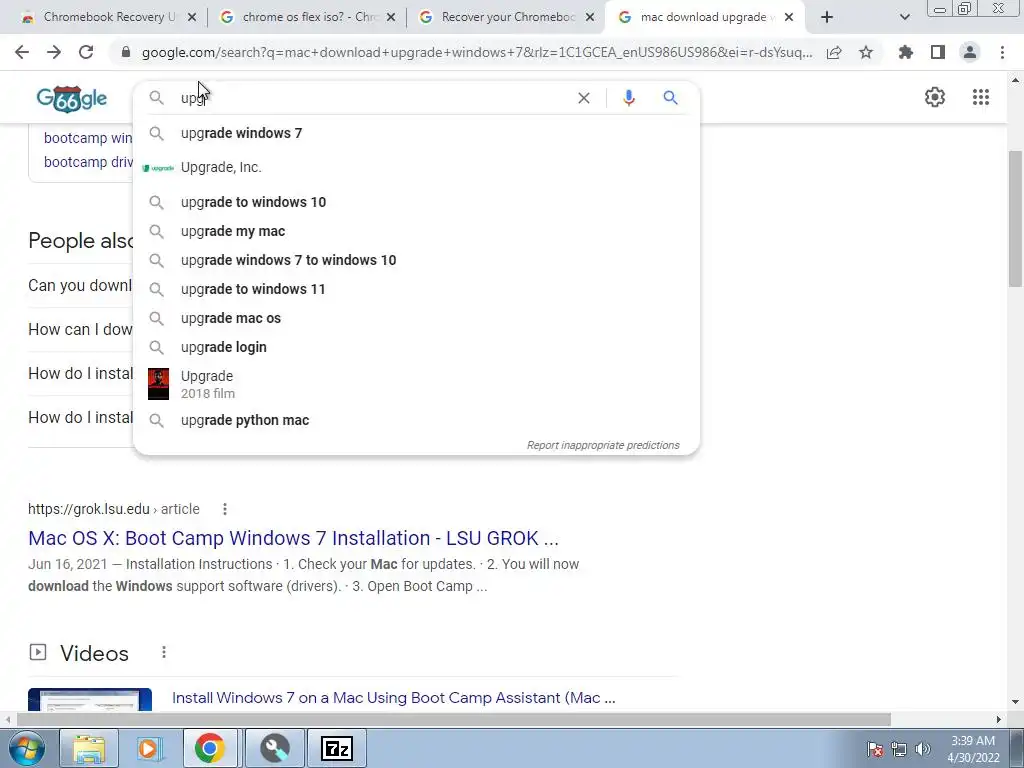This screenshot has width=1024, height=768.
Task: Open Windows Explorer from the taskbar
Action: coord(89,748)
